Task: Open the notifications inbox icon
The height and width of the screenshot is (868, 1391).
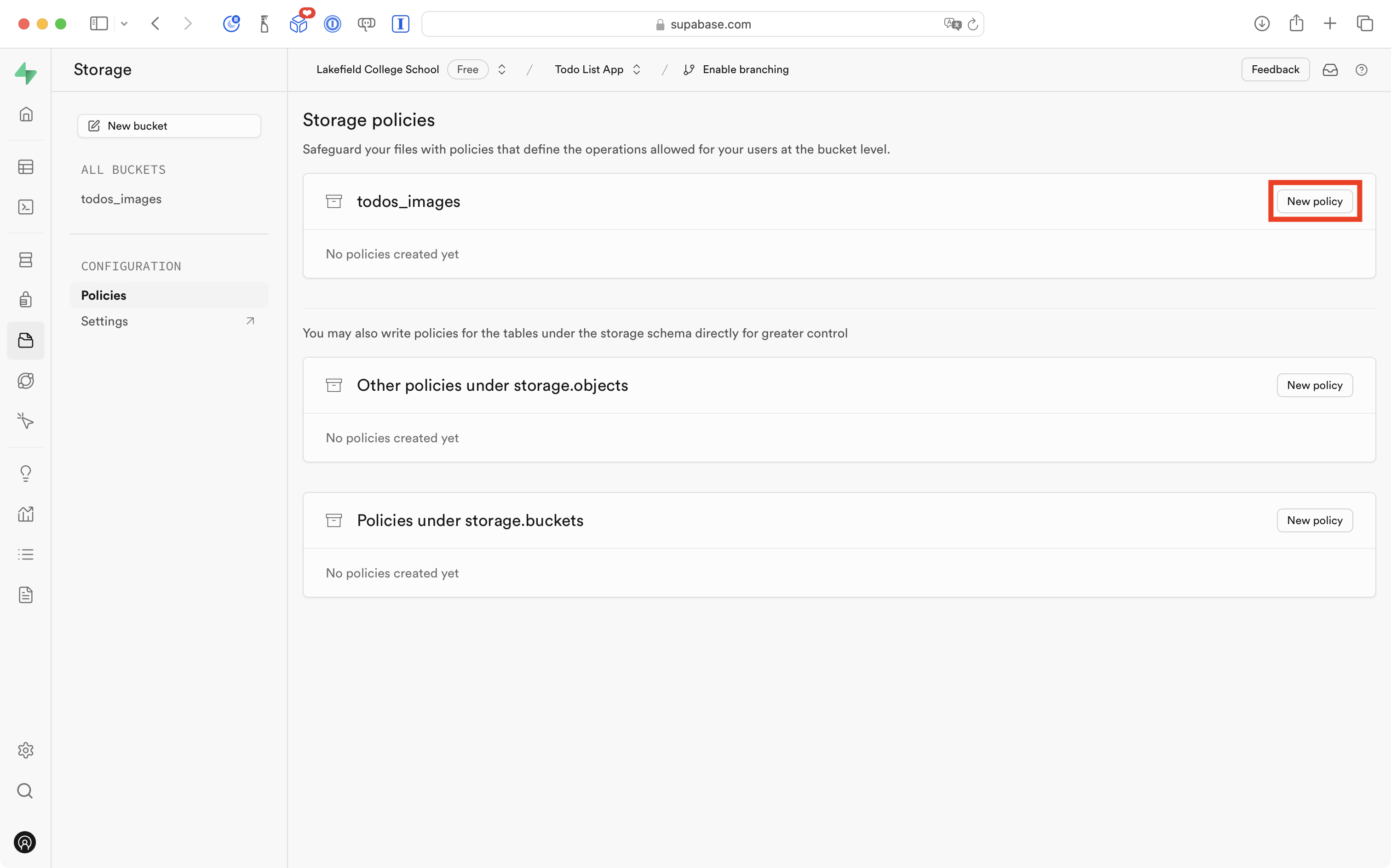Action: click(1330, 70)
